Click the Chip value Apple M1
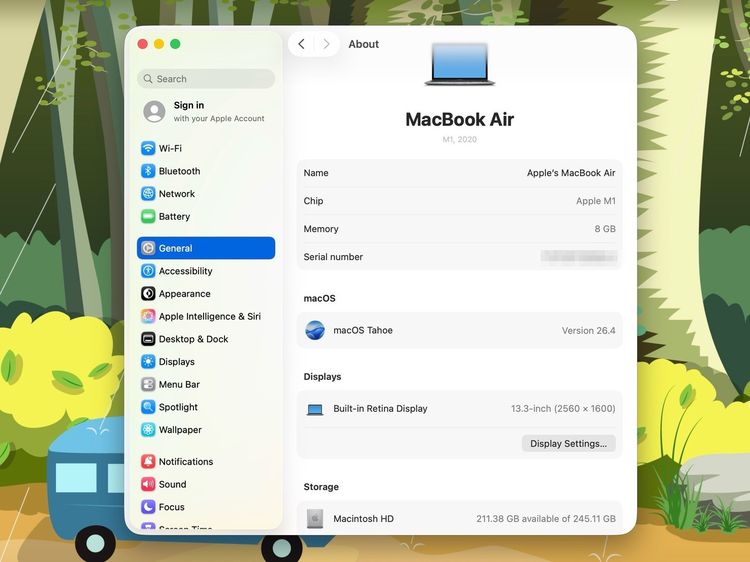The width and height of the screenshot is (750, 562). [x=596, y=201]
